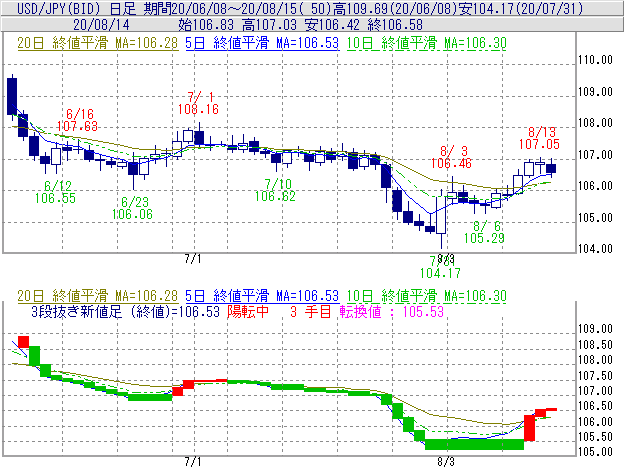Click the red 陽転中 status text

pyautogui.click(x=248, y=312)
